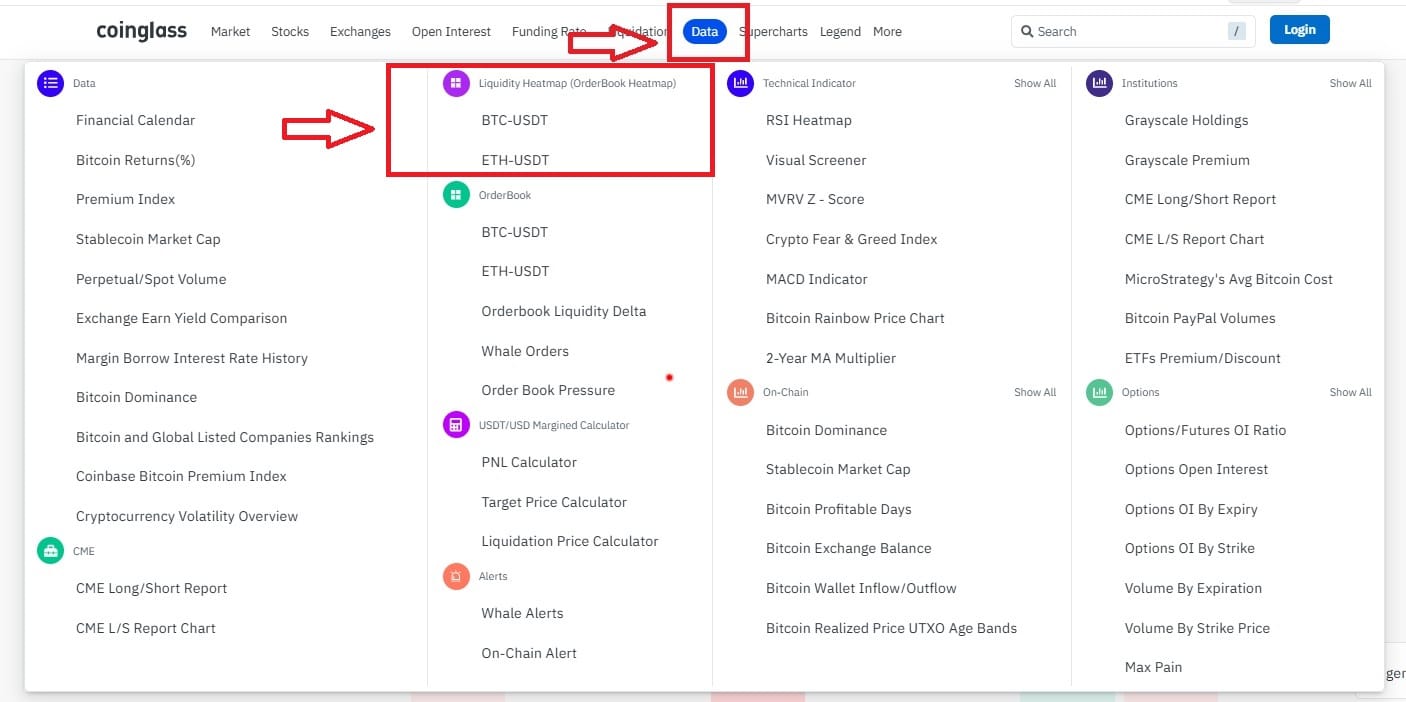Open Bitcoin Returns(%) page
Image resolution: width=1406 pixels, height=702 pixels.
pyautogui.click(x=135, y=160)
